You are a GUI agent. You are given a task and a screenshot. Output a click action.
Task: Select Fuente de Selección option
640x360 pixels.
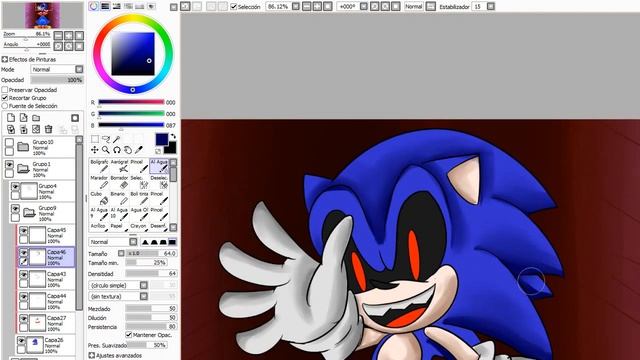coord(5,106)
